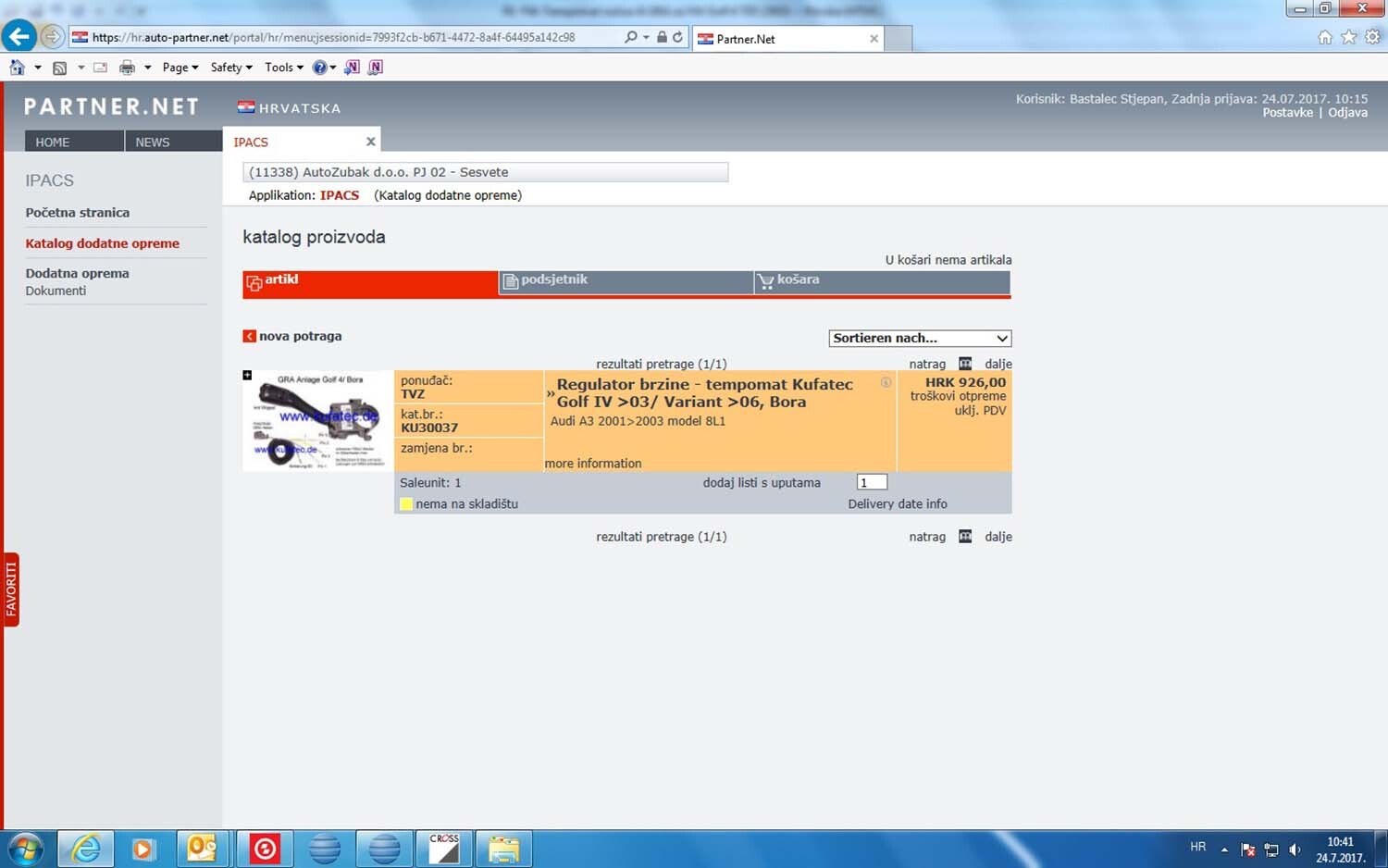Open Internet Explorer from the taskbar
The width and height of the screenshot is (1388, 868).
(86, 849)
